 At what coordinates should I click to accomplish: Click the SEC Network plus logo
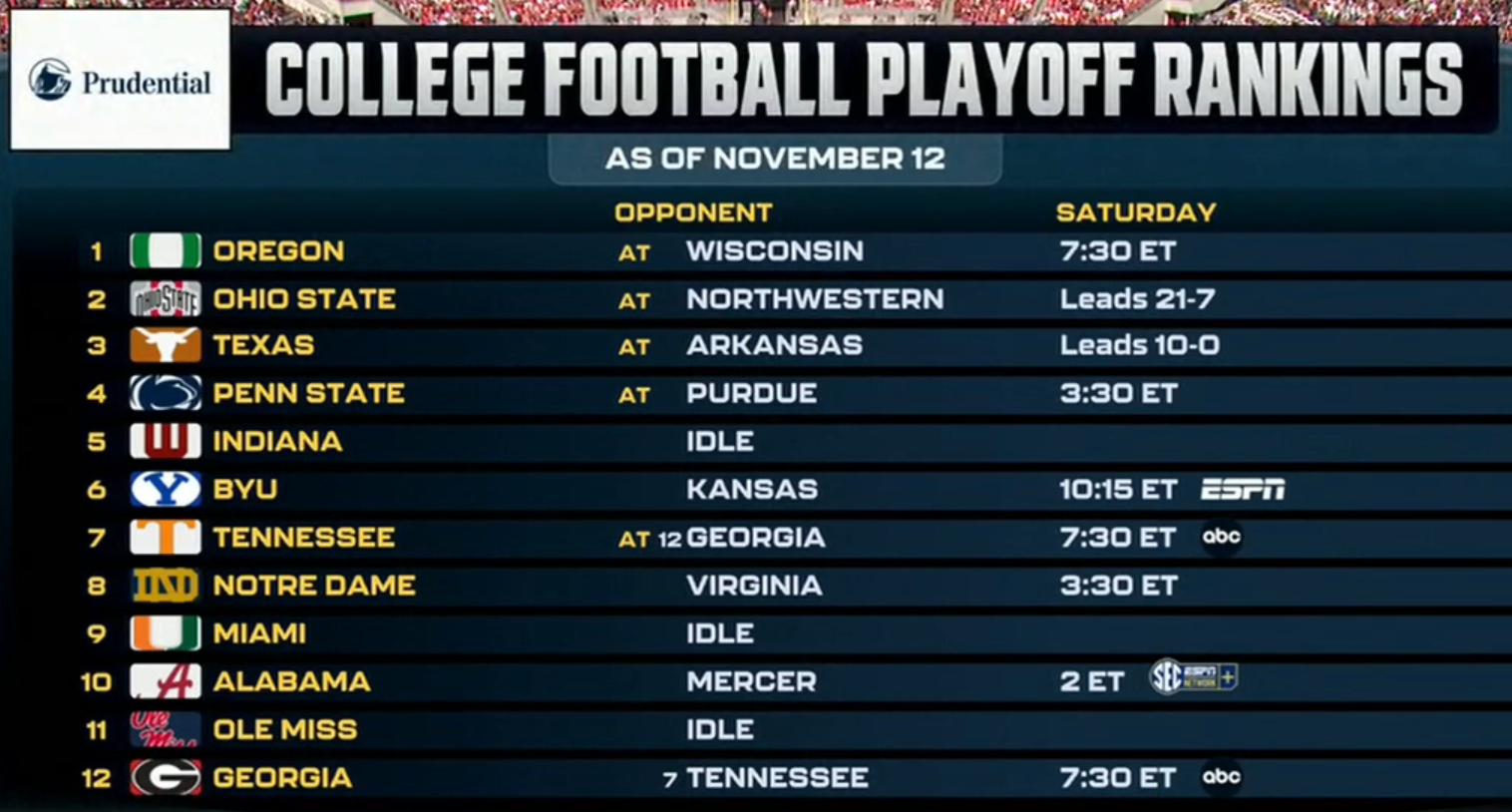click(1194, 678)
